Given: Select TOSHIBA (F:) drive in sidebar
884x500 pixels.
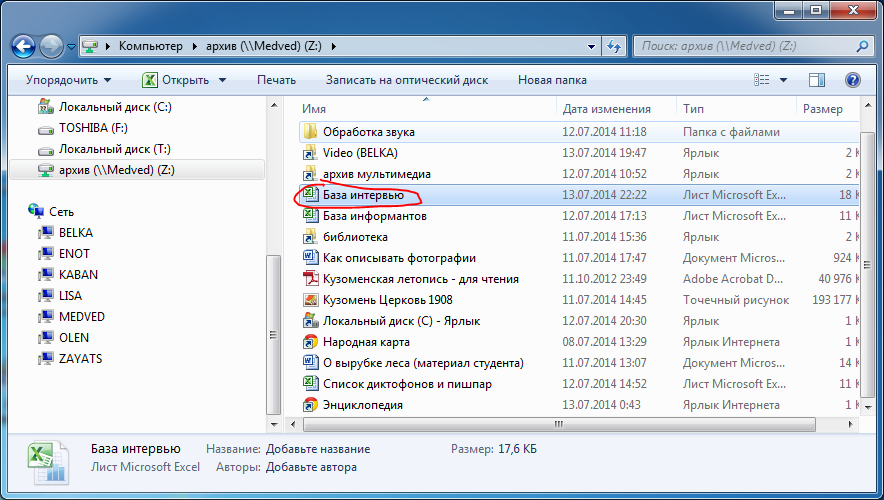Looking at the screenshot, I should (93, 128).
